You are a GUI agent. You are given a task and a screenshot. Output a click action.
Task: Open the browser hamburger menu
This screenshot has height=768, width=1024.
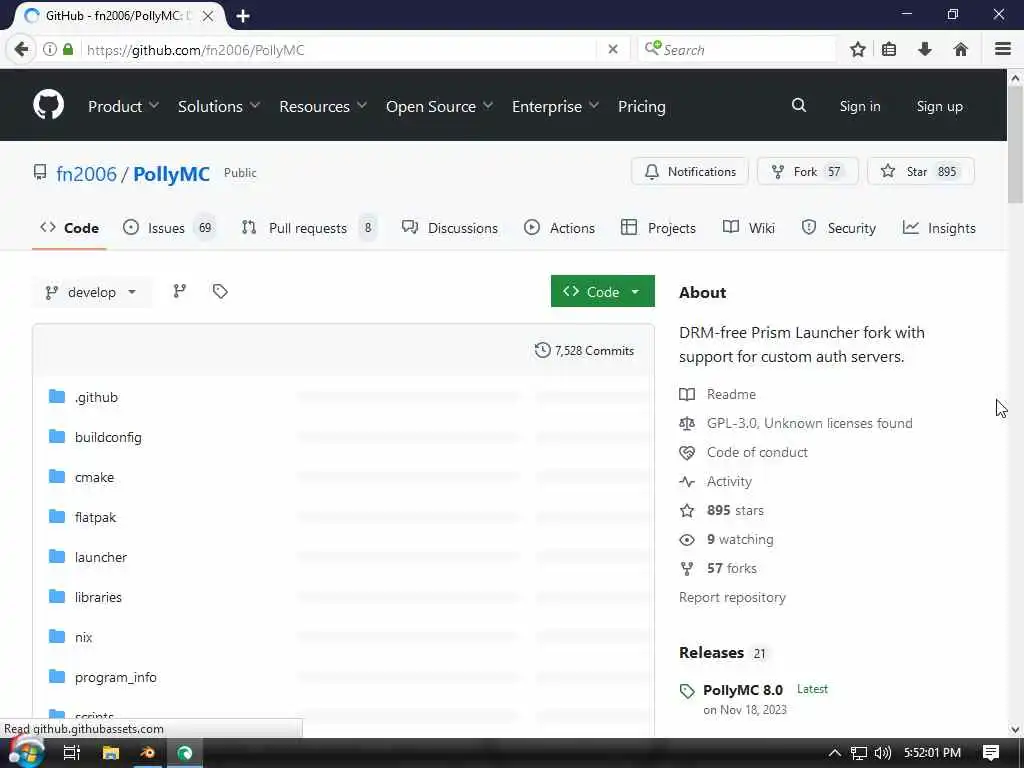pos(1003,50)
